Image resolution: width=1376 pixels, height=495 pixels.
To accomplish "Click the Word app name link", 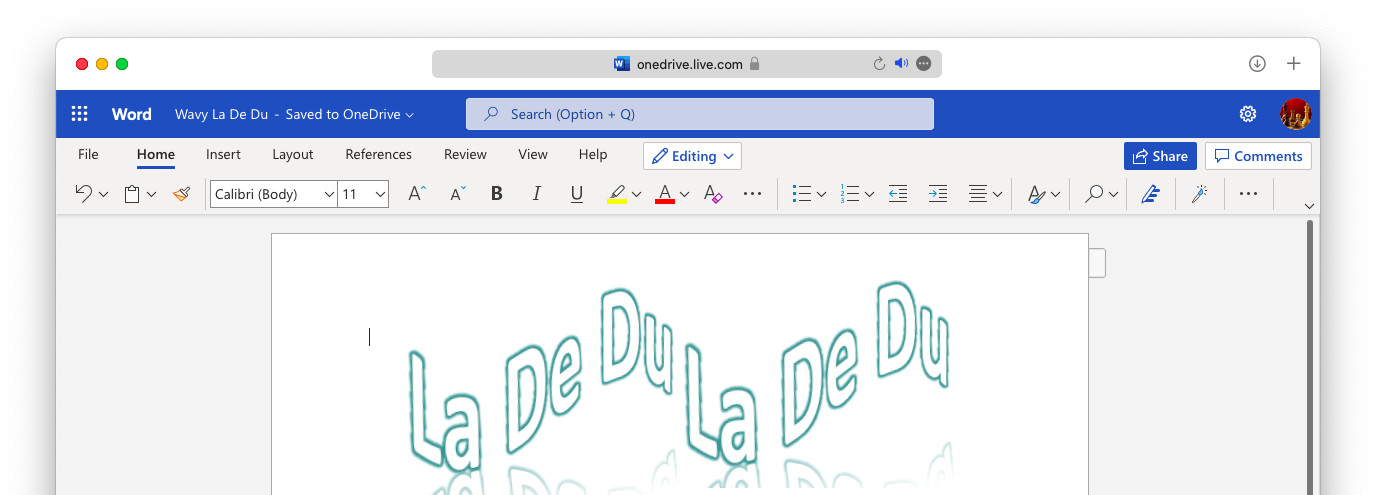I will pyautogui.click(x=131, y=114).
